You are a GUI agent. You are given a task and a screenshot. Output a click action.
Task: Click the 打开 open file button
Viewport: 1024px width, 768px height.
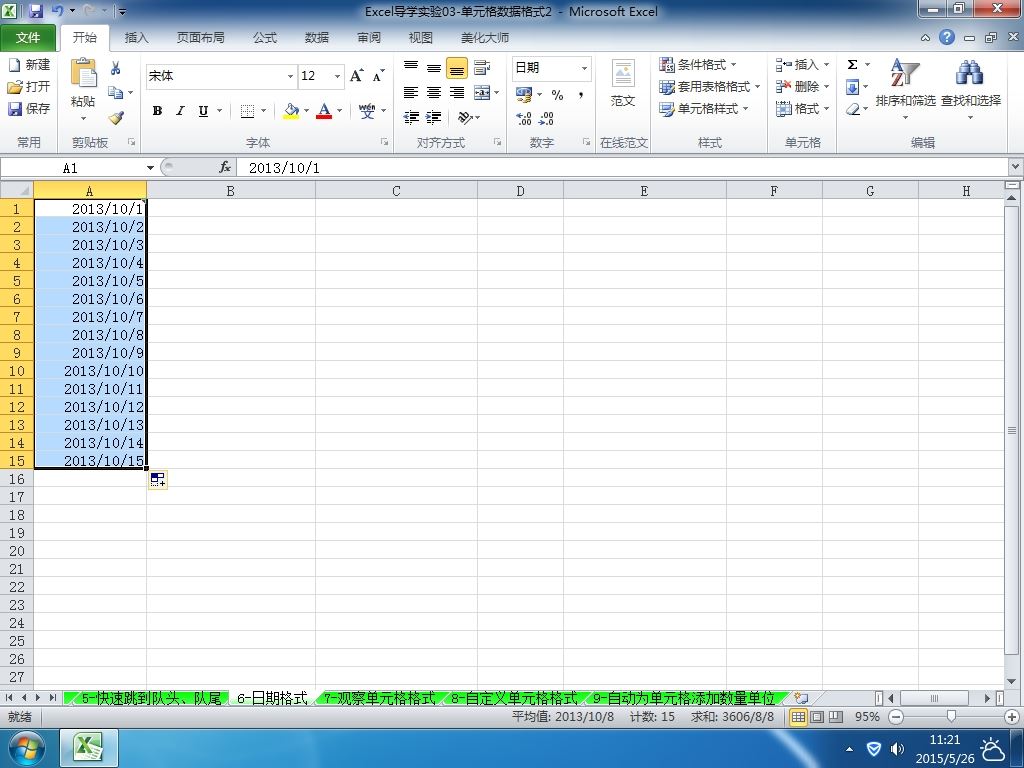coord(29,86)
